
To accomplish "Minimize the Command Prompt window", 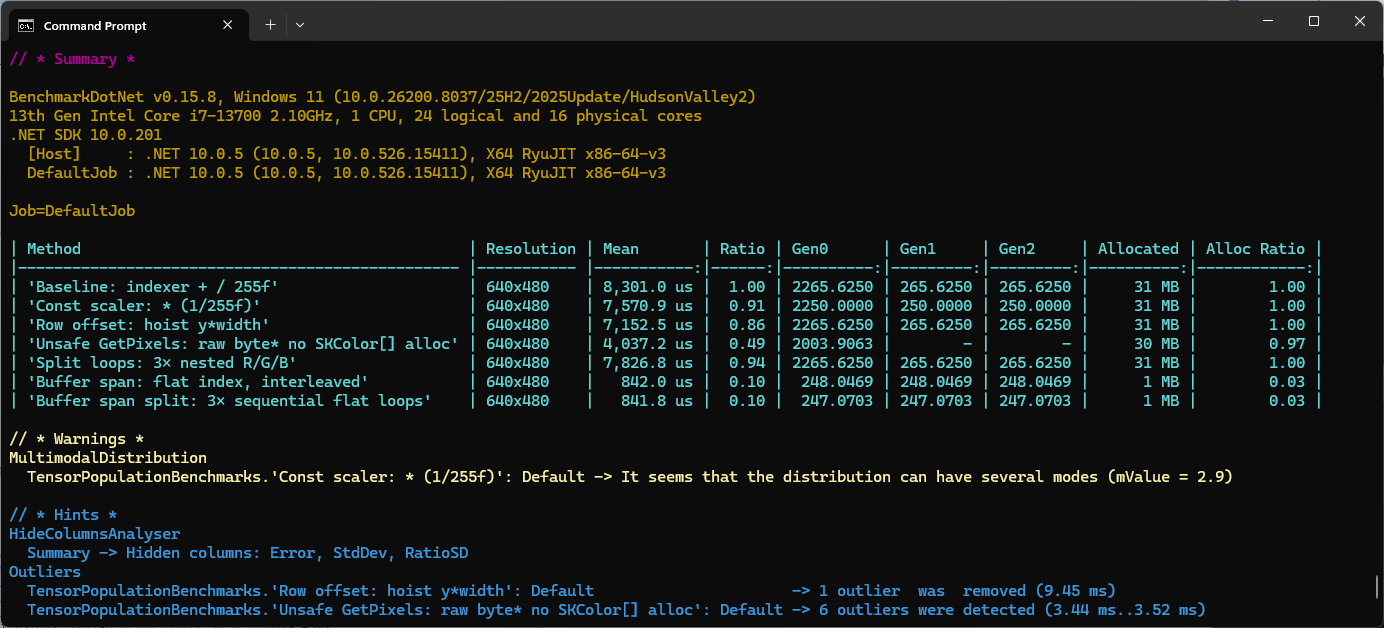I will 1268,21.
